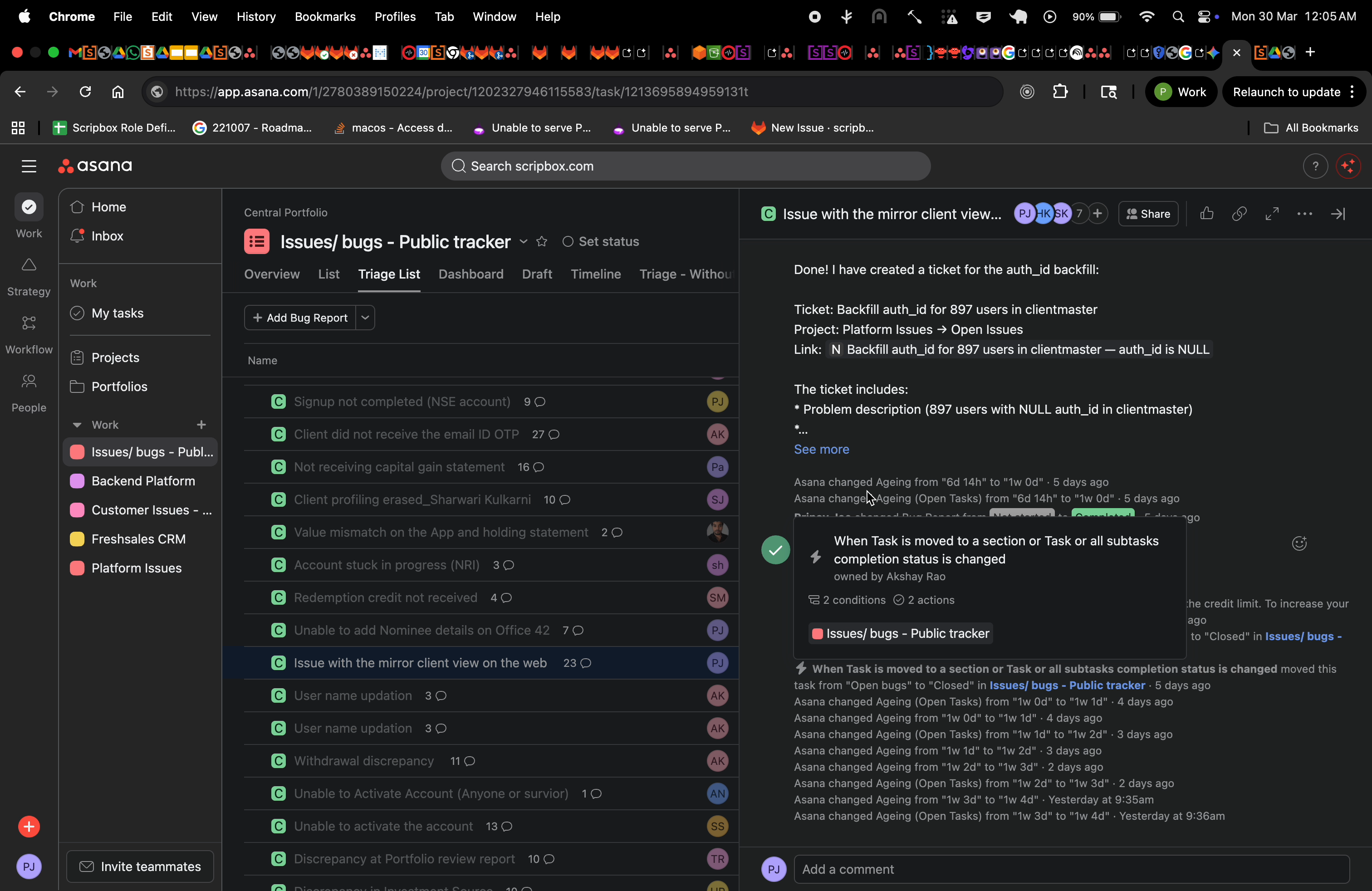
Task: Open Platform Issues project in sidebar
Action: pos(140,568)
